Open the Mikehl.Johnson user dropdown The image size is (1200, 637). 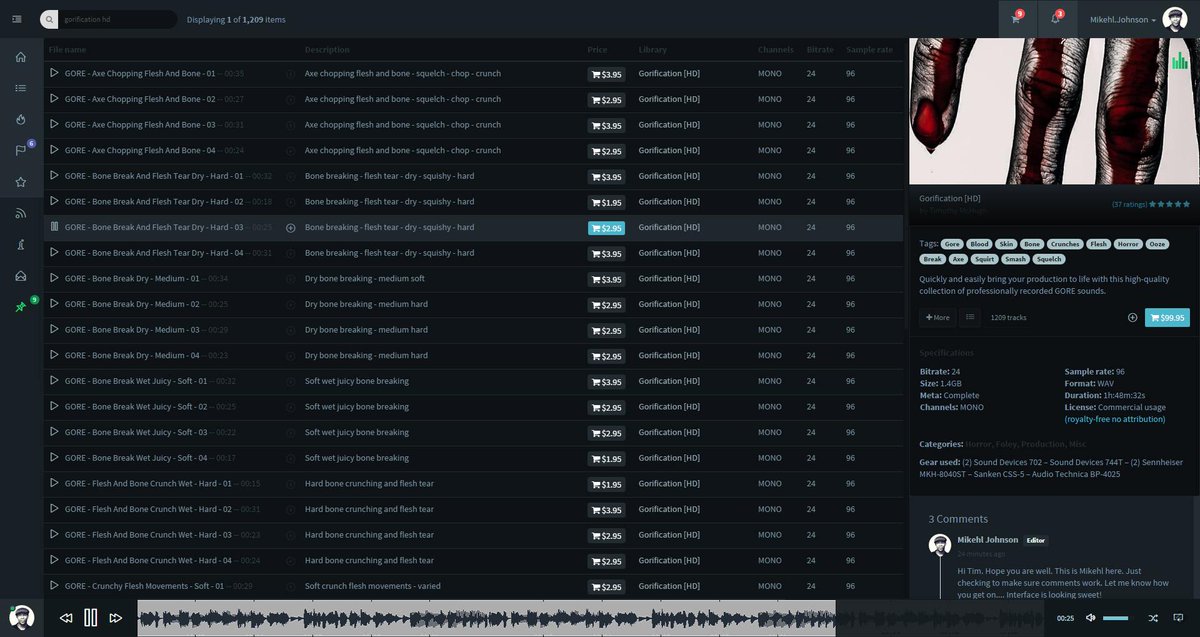point(1123,20)
